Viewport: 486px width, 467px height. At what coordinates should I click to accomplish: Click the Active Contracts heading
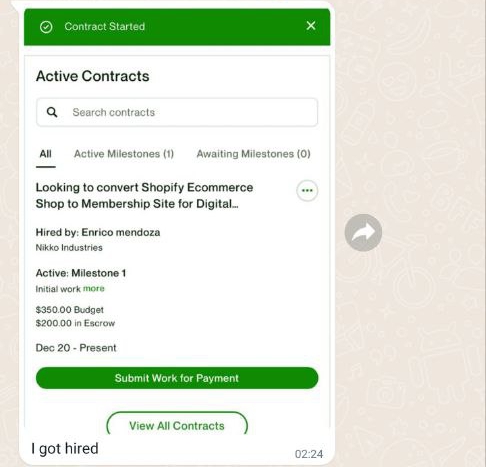[92, 76]
